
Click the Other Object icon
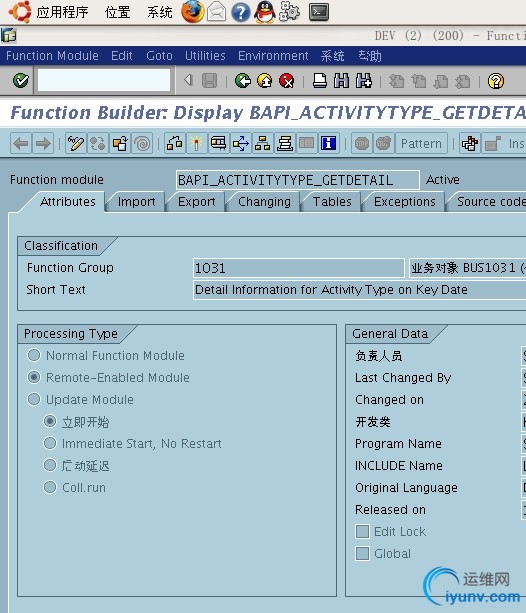tap(120, 143)
